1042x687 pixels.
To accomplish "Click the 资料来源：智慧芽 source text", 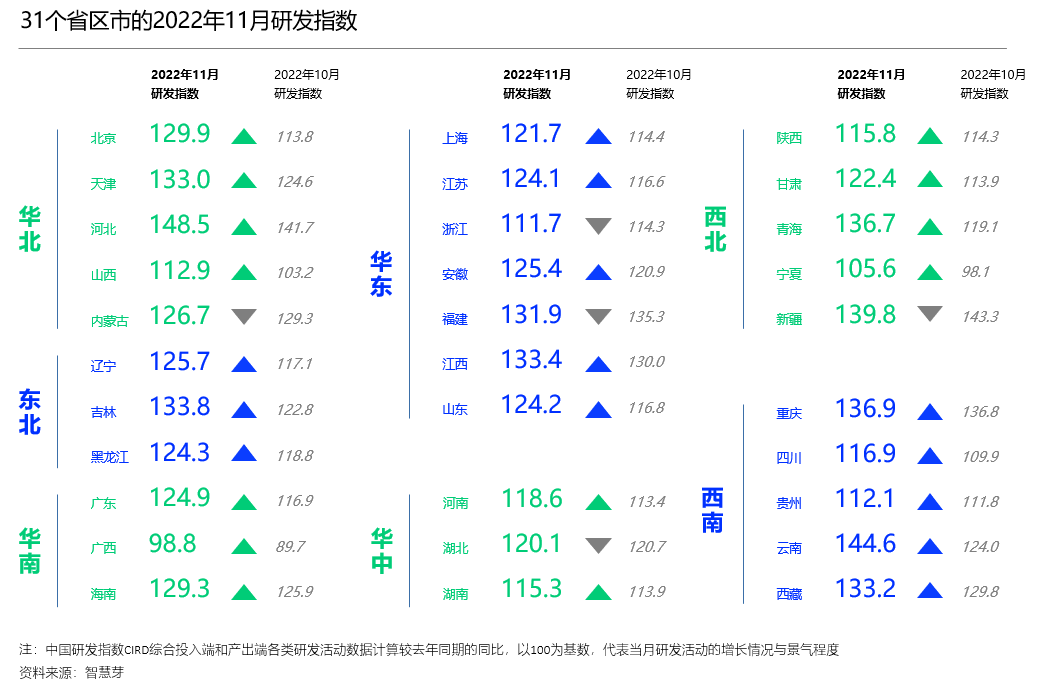I will 72,672.
